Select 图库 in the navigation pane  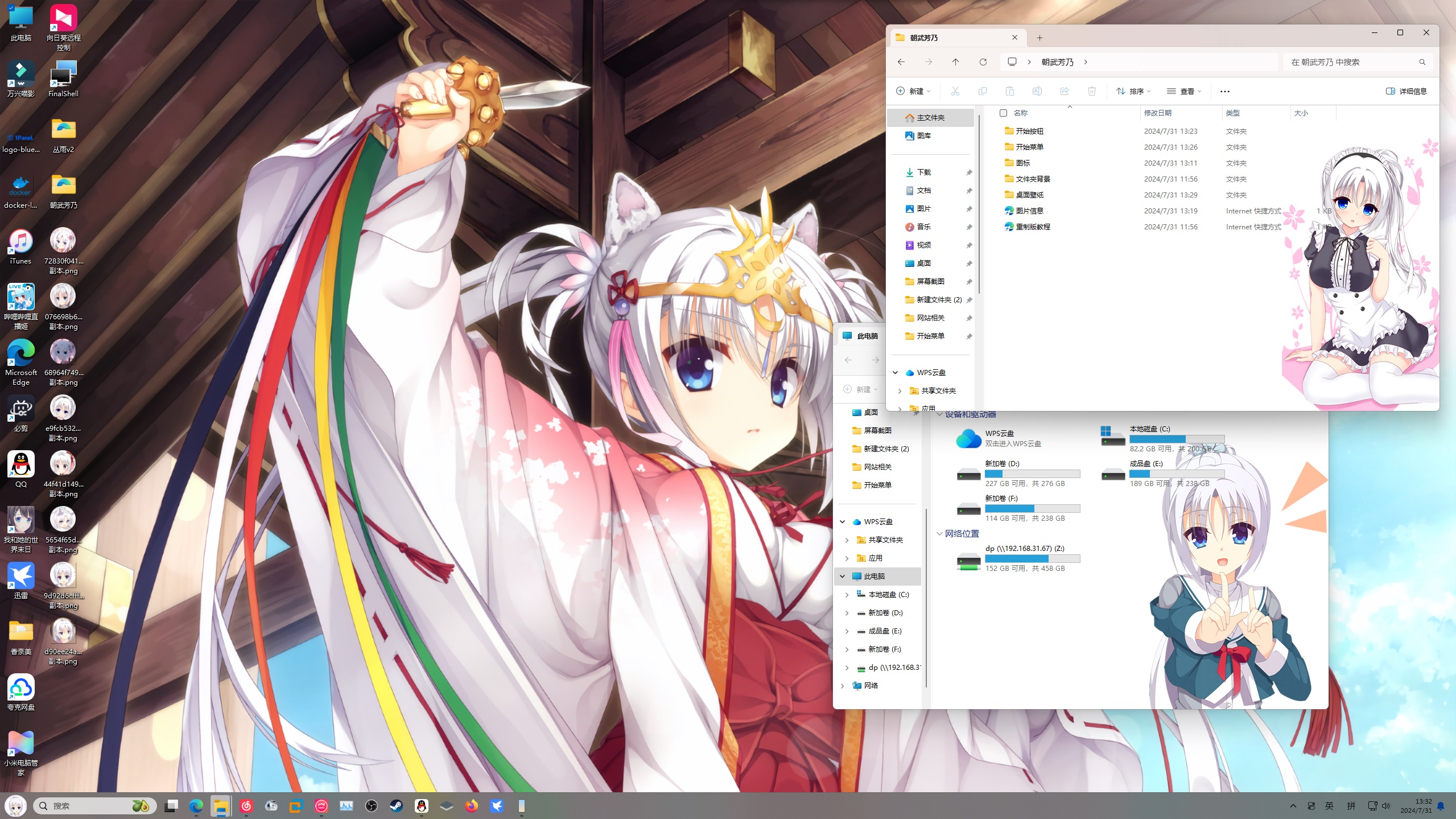[x=924, y=136]
